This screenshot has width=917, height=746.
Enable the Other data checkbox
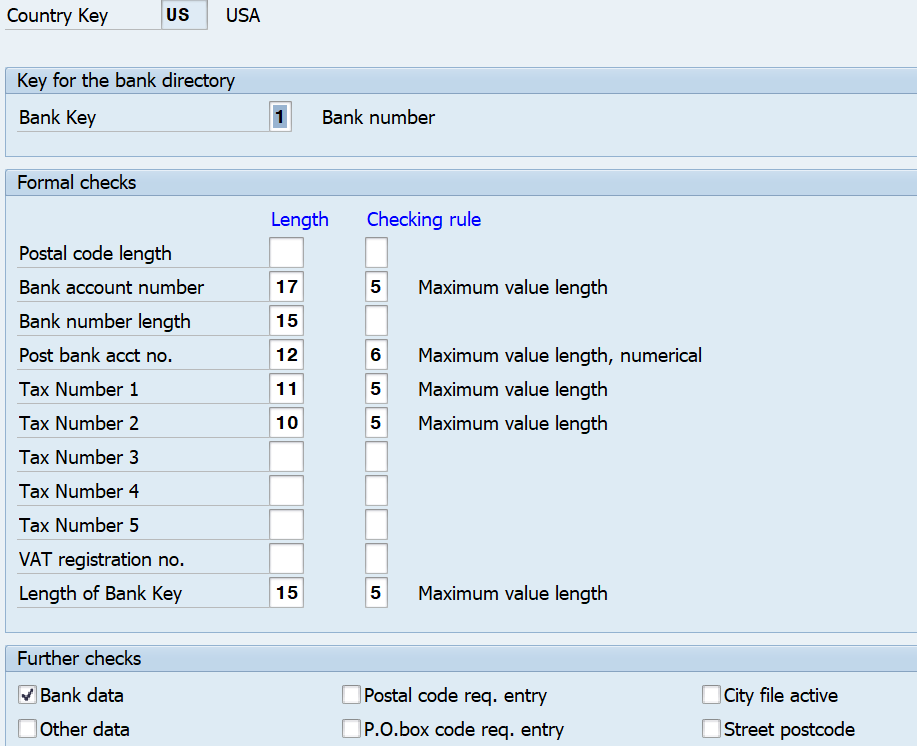click(x=28, y=729)
